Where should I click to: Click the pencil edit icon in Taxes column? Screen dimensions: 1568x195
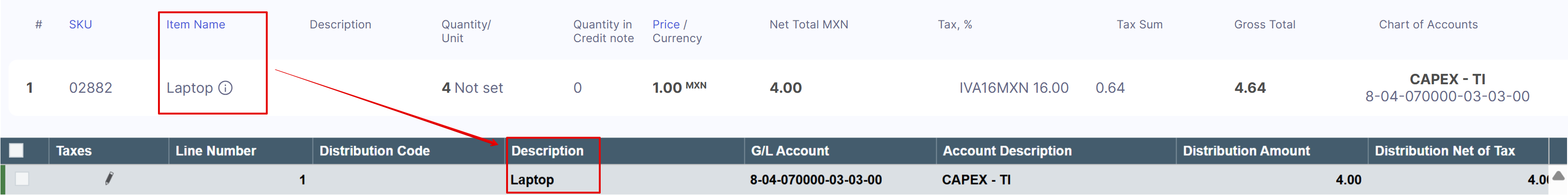click(109, 178)
